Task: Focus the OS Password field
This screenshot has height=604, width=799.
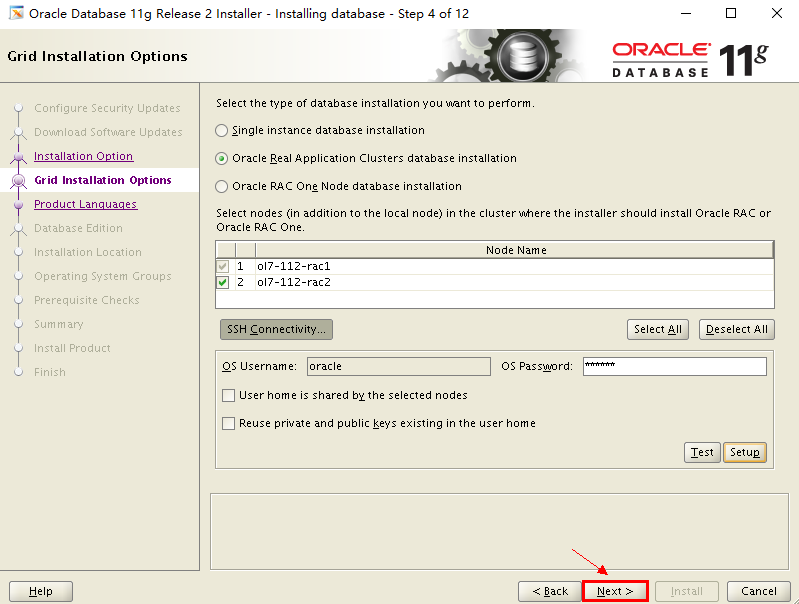Action: point(675,366)
